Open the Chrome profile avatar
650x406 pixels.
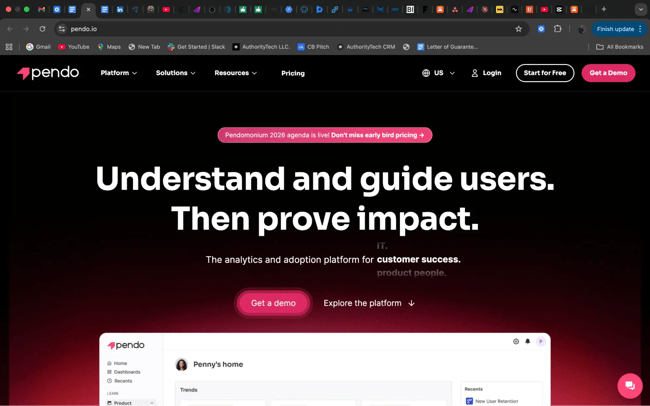coord(581,29)
